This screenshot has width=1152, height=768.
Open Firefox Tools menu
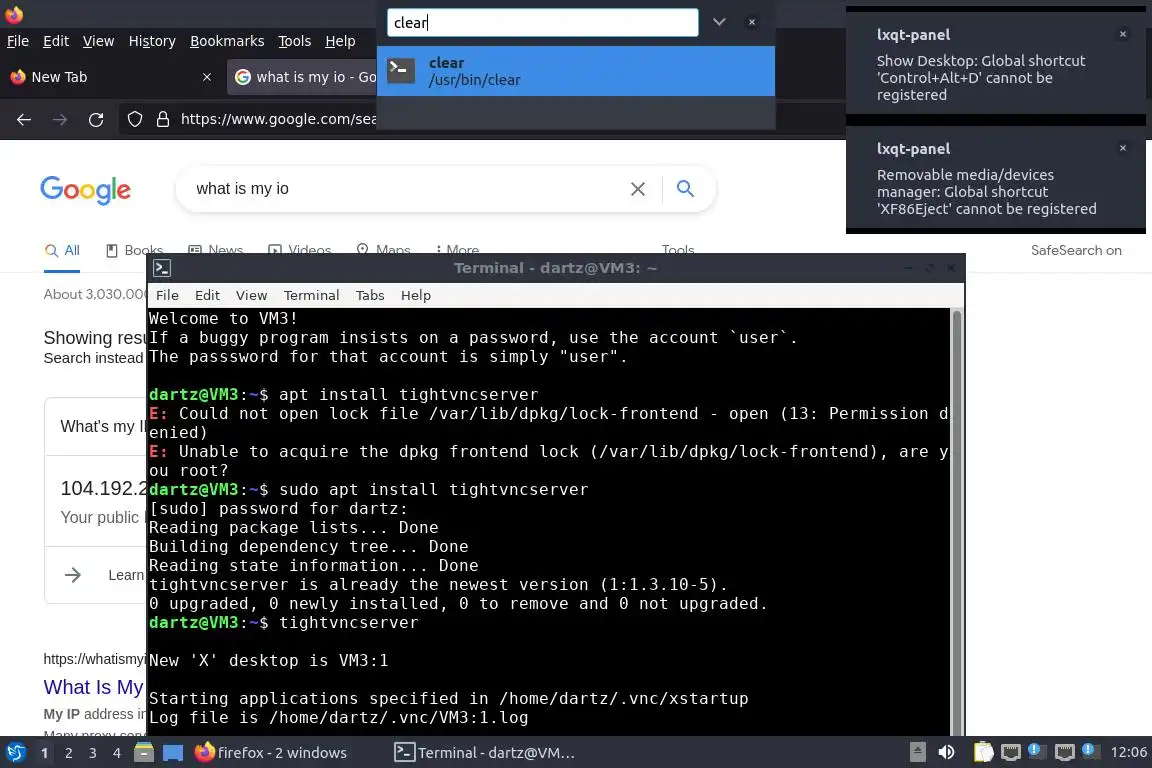[x=295, y=41]
